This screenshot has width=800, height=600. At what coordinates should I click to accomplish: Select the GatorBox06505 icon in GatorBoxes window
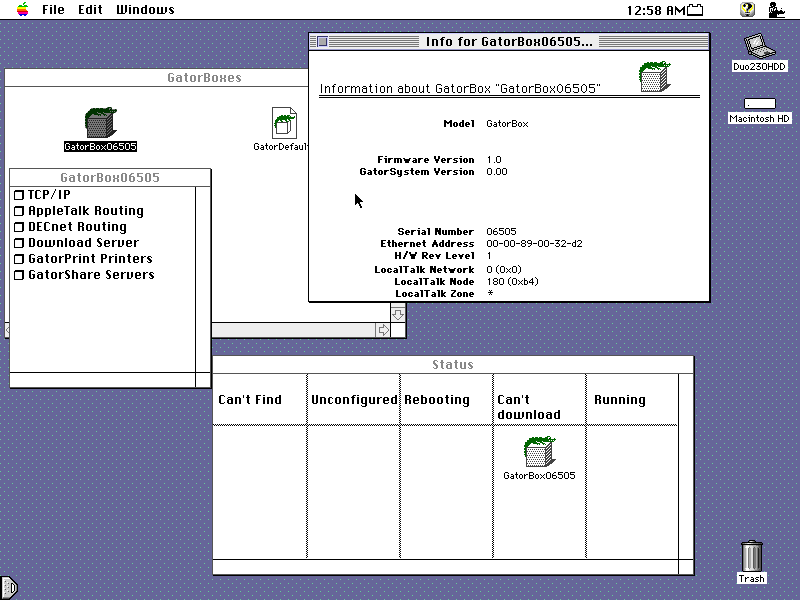point(101,122)
